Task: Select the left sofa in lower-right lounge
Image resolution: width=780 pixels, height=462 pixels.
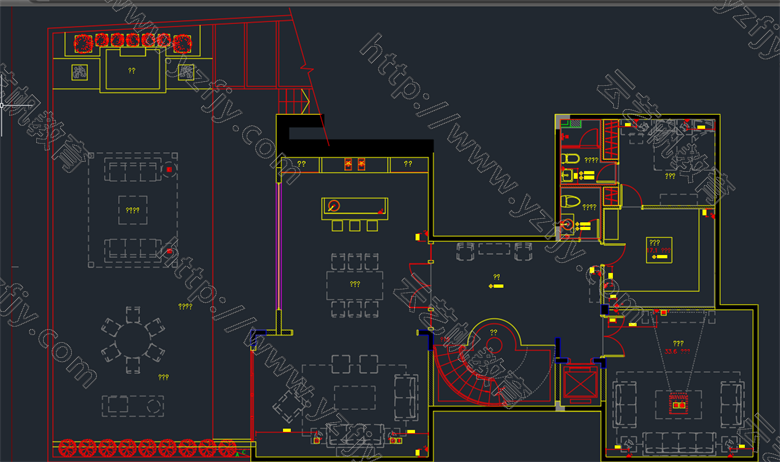Action: click(x=625, y=404)
